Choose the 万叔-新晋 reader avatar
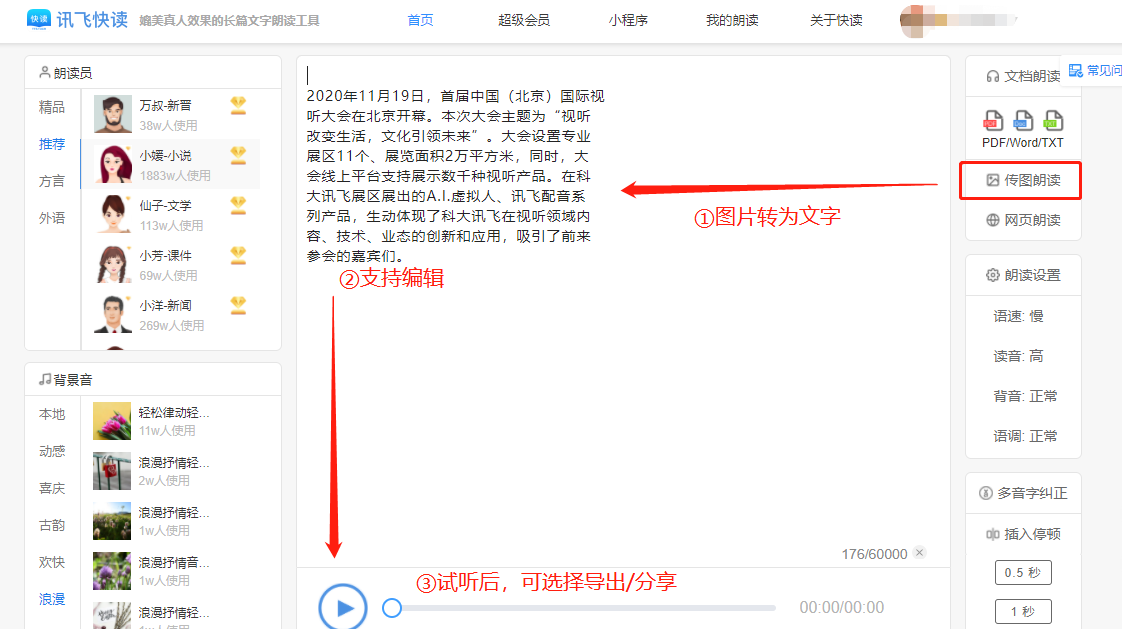The height and width of the screenshot is (629, 1122). point(112,114)
